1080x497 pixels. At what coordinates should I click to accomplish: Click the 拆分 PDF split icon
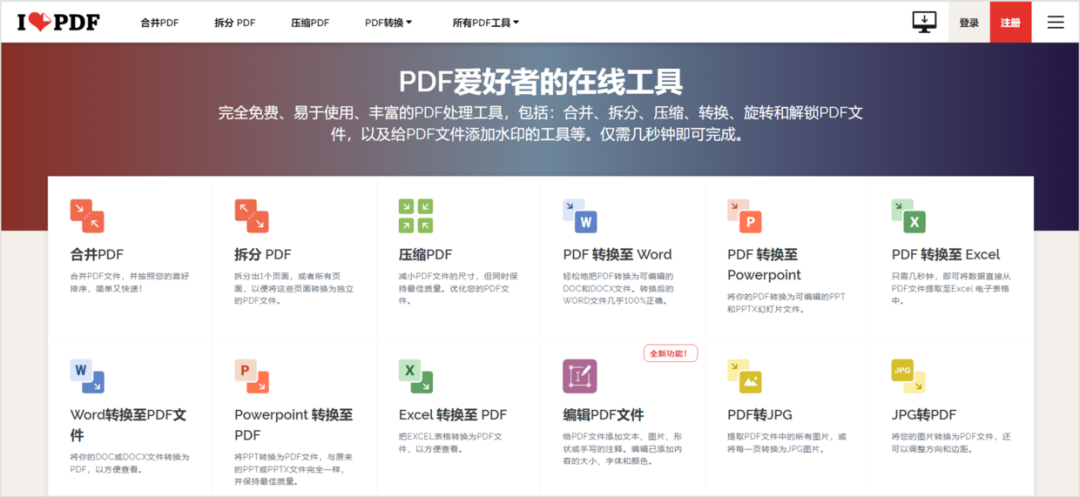(x=251, y=215)
